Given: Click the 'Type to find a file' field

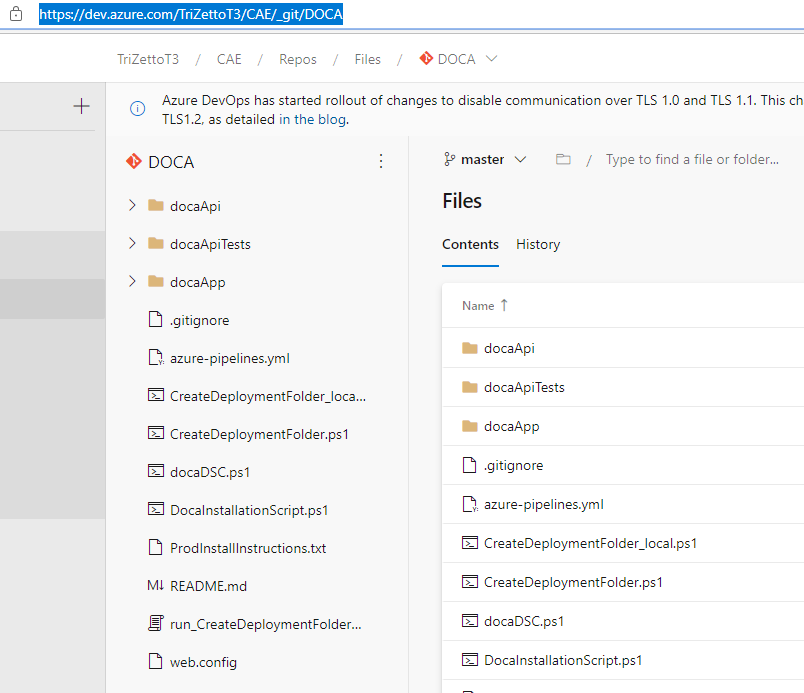Looking at the screenshot, I should click(x=692, y=160).
